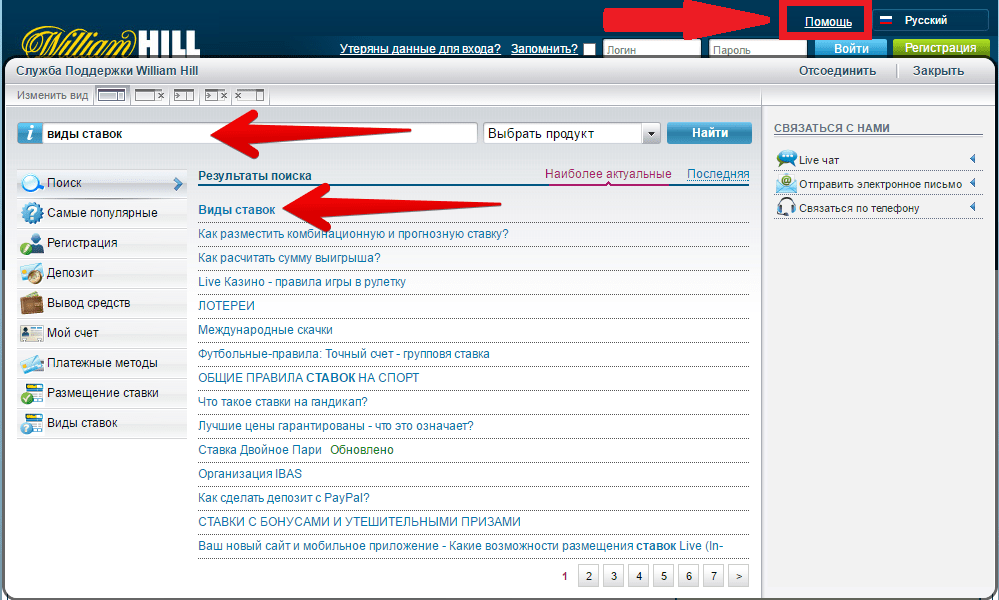Click the Вывод средств wallet icon

click(31, 303)
